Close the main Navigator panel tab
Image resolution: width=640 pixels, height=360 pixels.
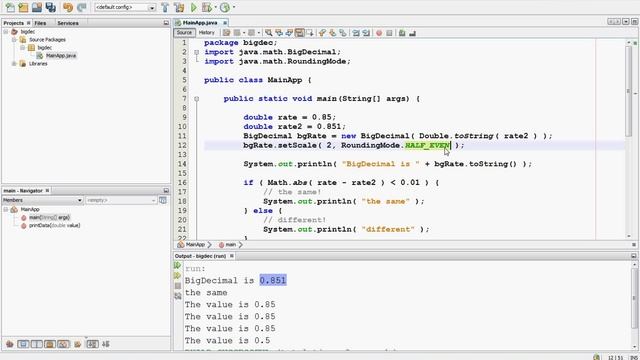coord(47,191)
